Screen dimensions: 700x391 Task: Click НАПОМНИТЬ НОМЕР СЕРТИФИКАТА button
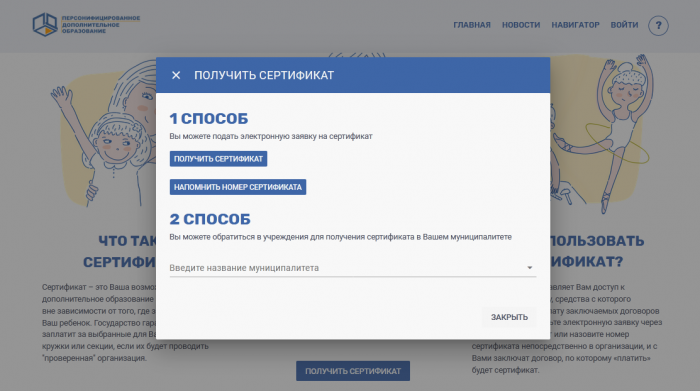238,187
